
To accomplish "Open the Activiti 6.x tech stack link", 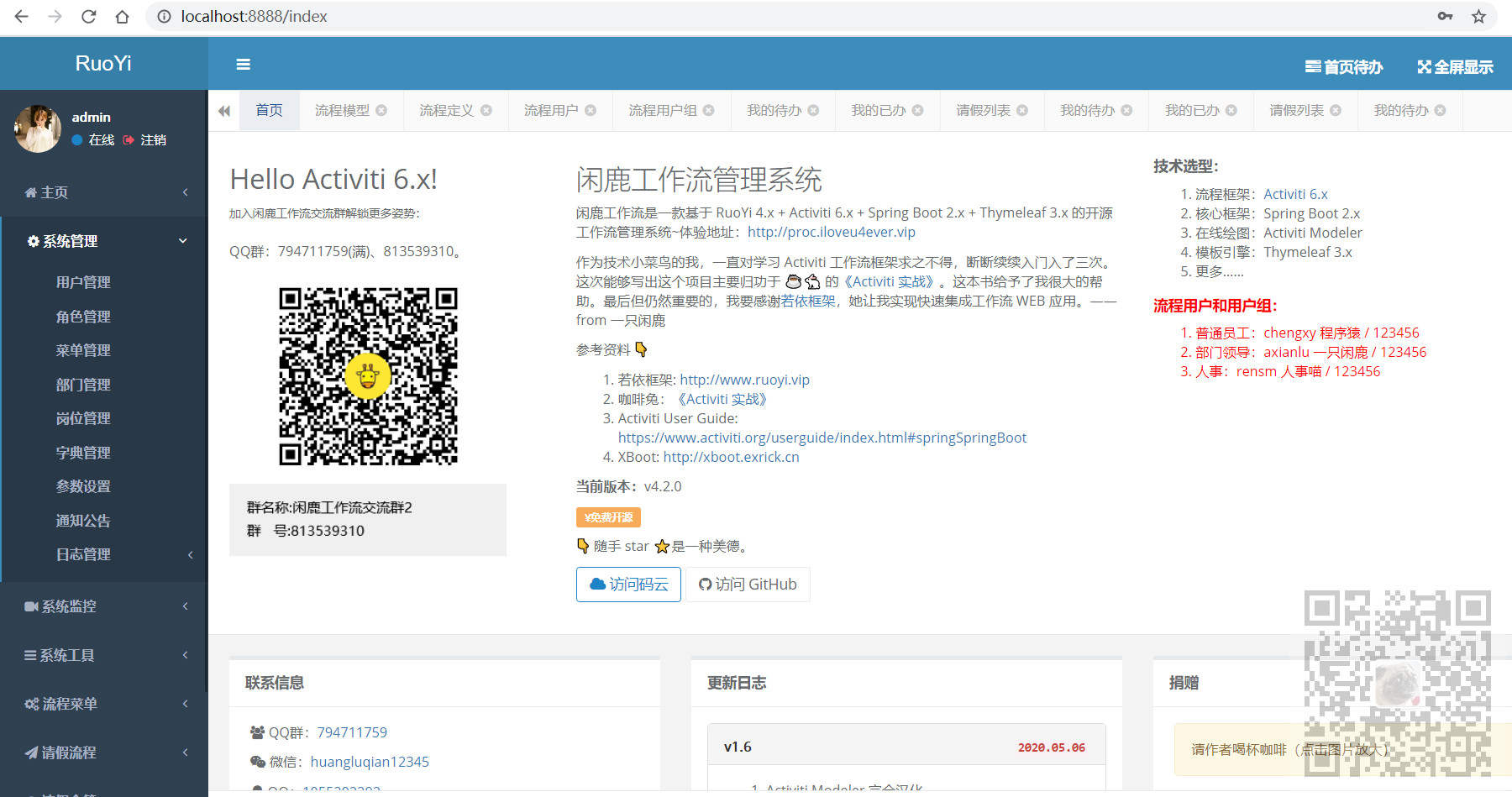I will tap(1295, 194).
